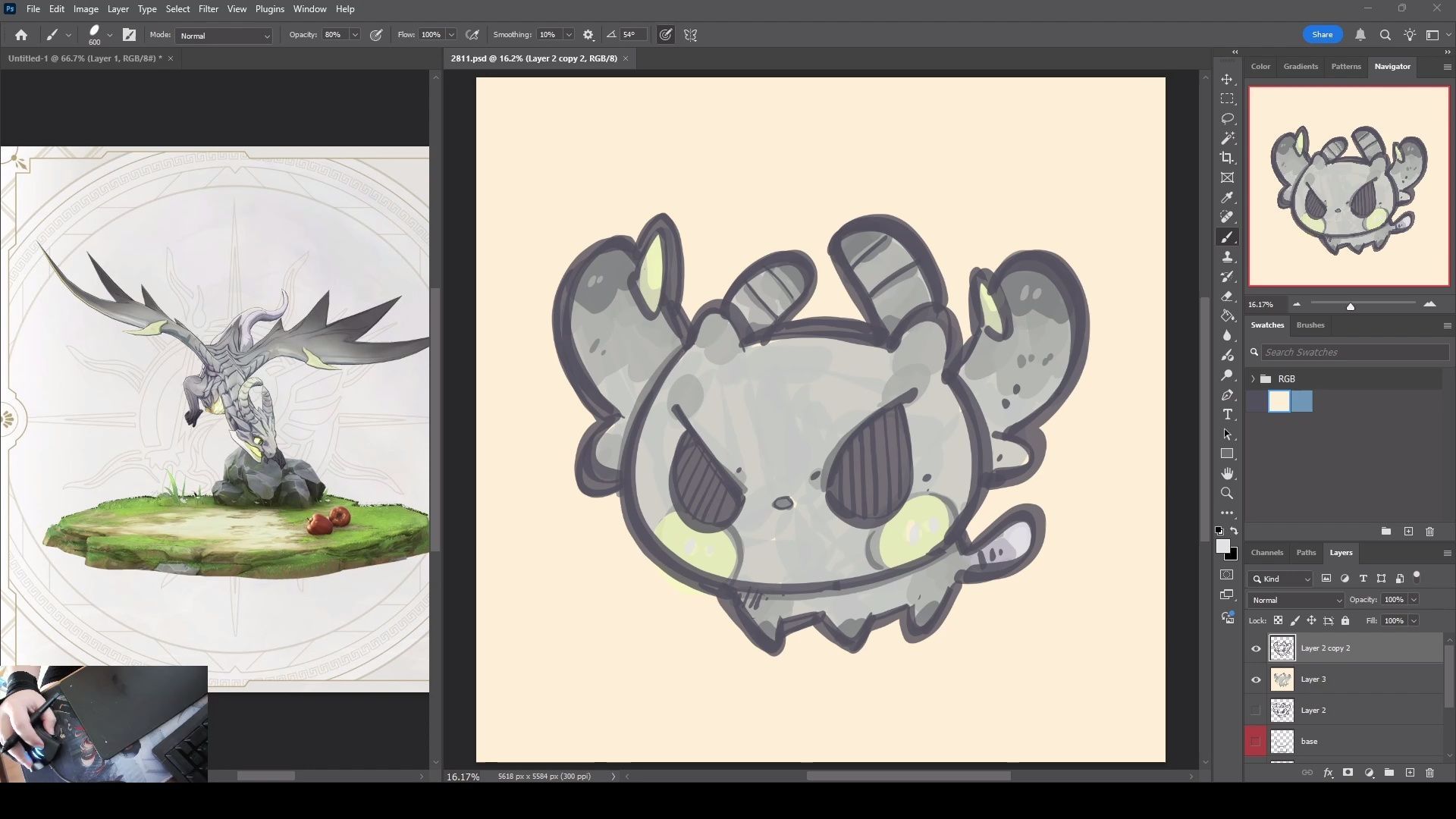The height and width of the screenshot is (819, 1456).
Task: Click the Share button
Action: tap(1323, 35)
